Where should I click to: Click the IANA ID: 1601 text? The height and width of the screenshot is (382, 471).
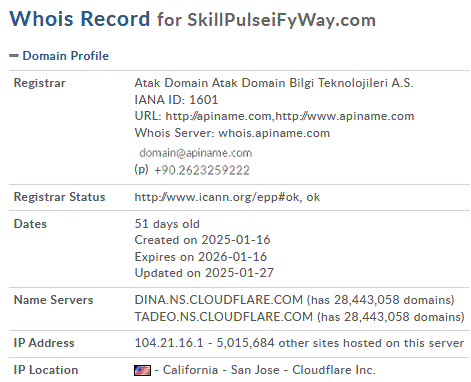[176, 100]
